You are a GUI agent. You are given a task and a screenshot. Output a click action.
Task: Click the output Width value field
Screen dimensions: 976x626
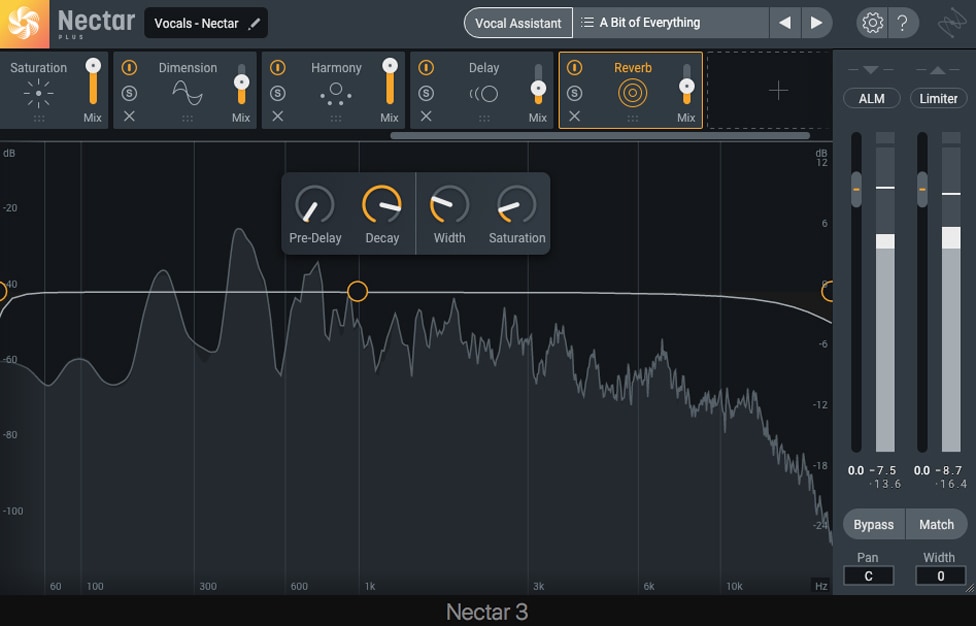click(941, 576)
